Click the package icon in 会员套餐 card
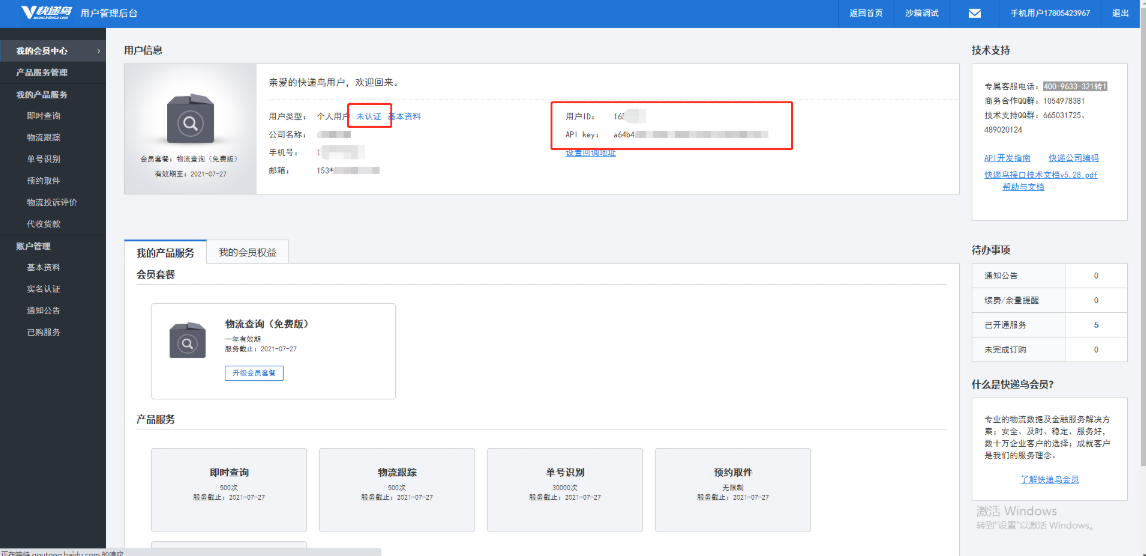The image size is (1146, 556). (x=187, y=341)
